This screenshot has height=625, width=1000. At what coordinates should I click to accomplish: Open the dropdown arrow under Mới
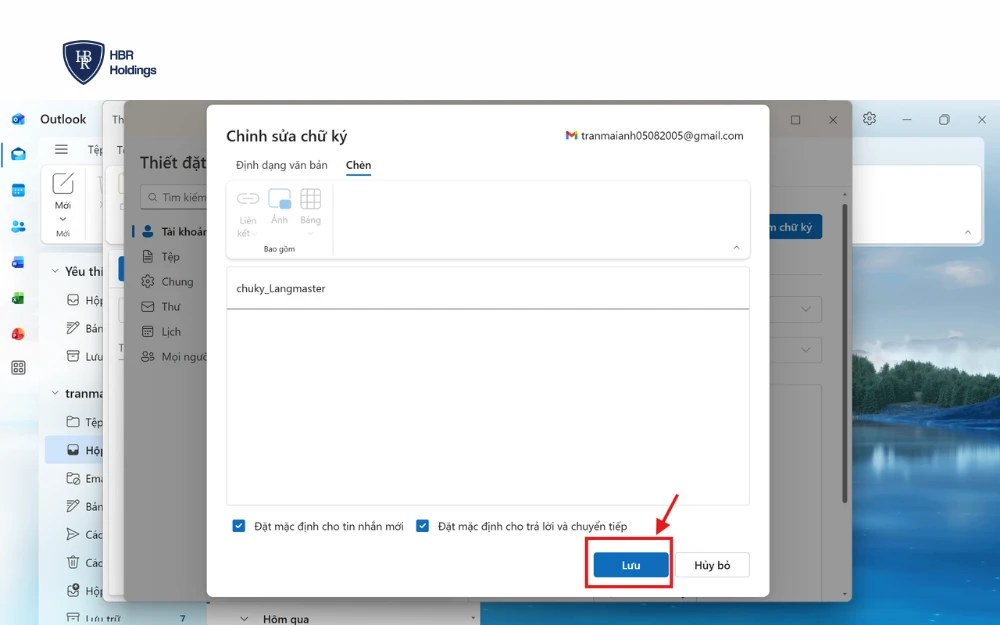coord(62,219)
